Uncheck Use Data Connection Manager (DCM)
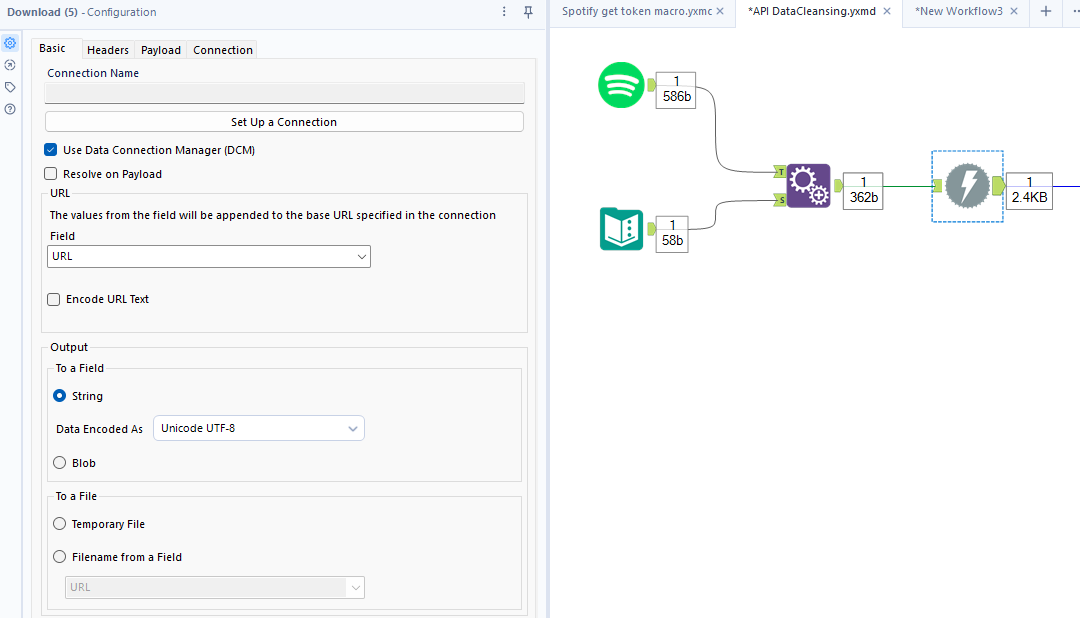Viewport: 1080px width, 618px height. point(50,150)
